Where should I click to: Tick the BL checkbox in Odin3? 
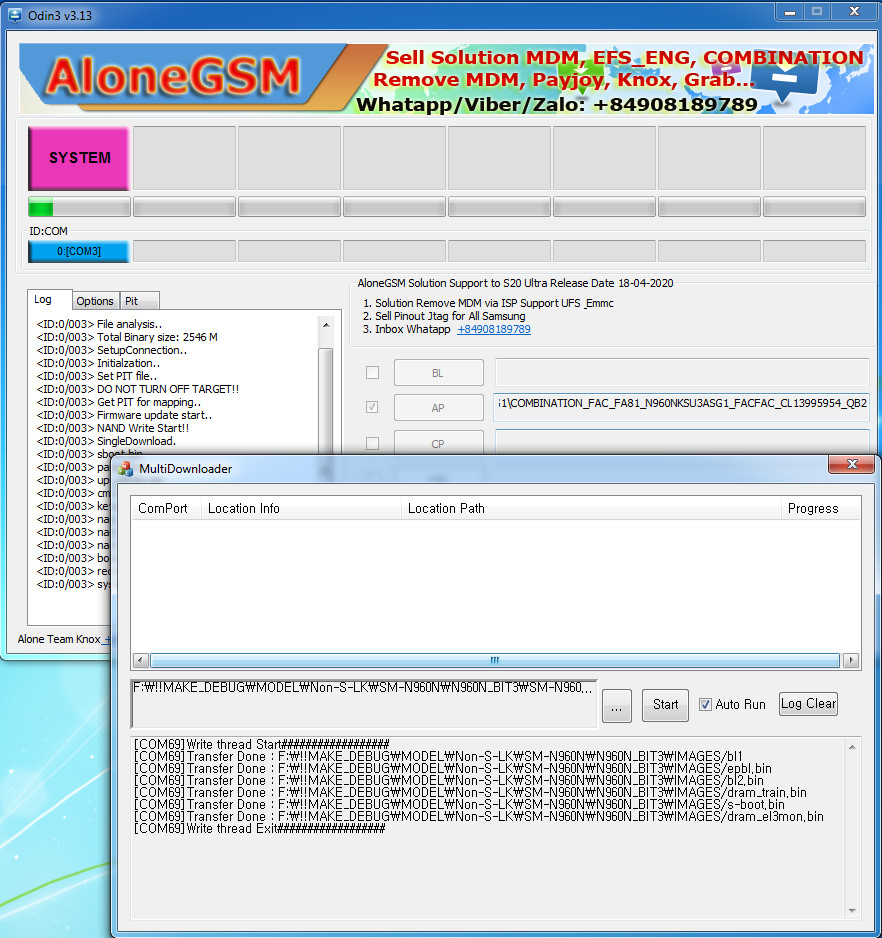coord(372,373)
